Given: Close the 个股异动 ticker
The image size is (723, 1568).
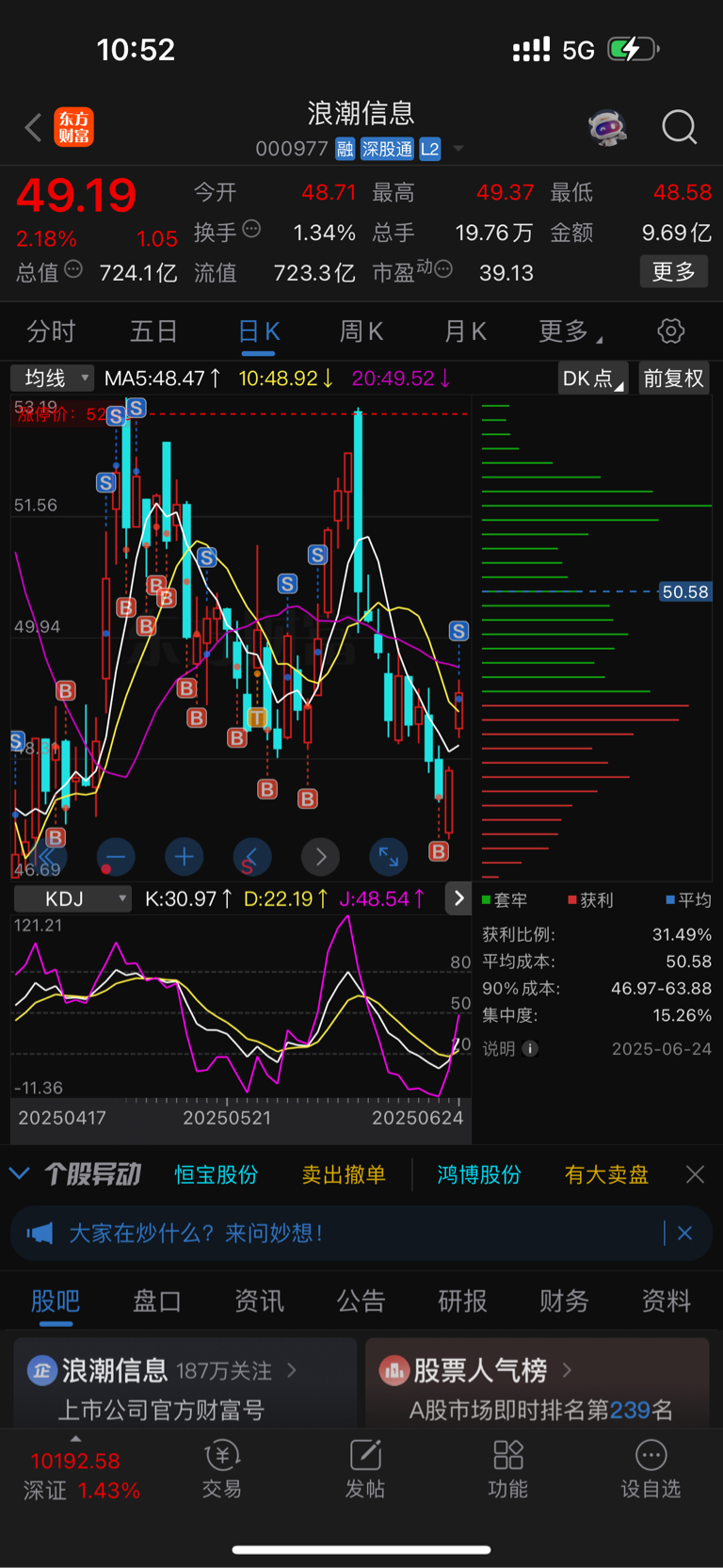Looking at the screenshot, I should (x=695, y=1174).
